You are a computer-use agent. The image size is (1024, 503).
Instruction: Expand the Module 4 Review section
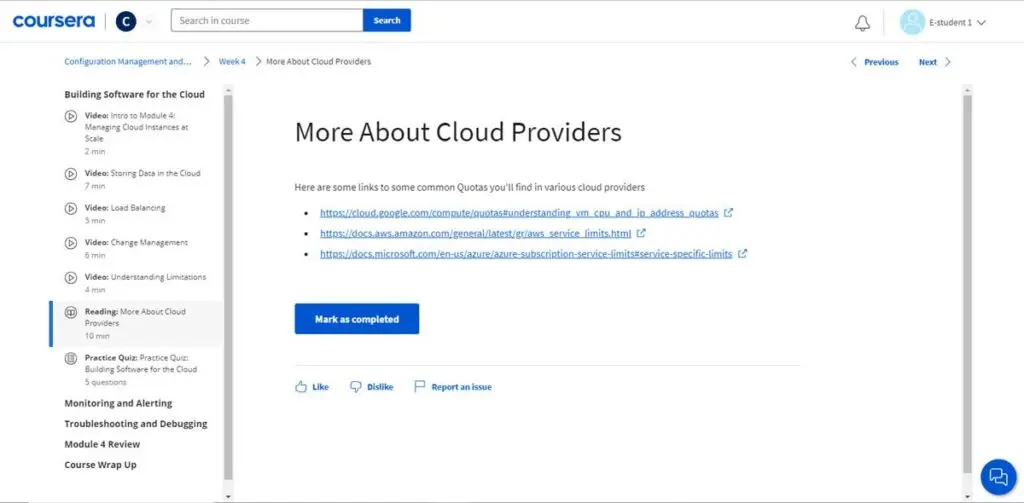(x=102, y=444)
